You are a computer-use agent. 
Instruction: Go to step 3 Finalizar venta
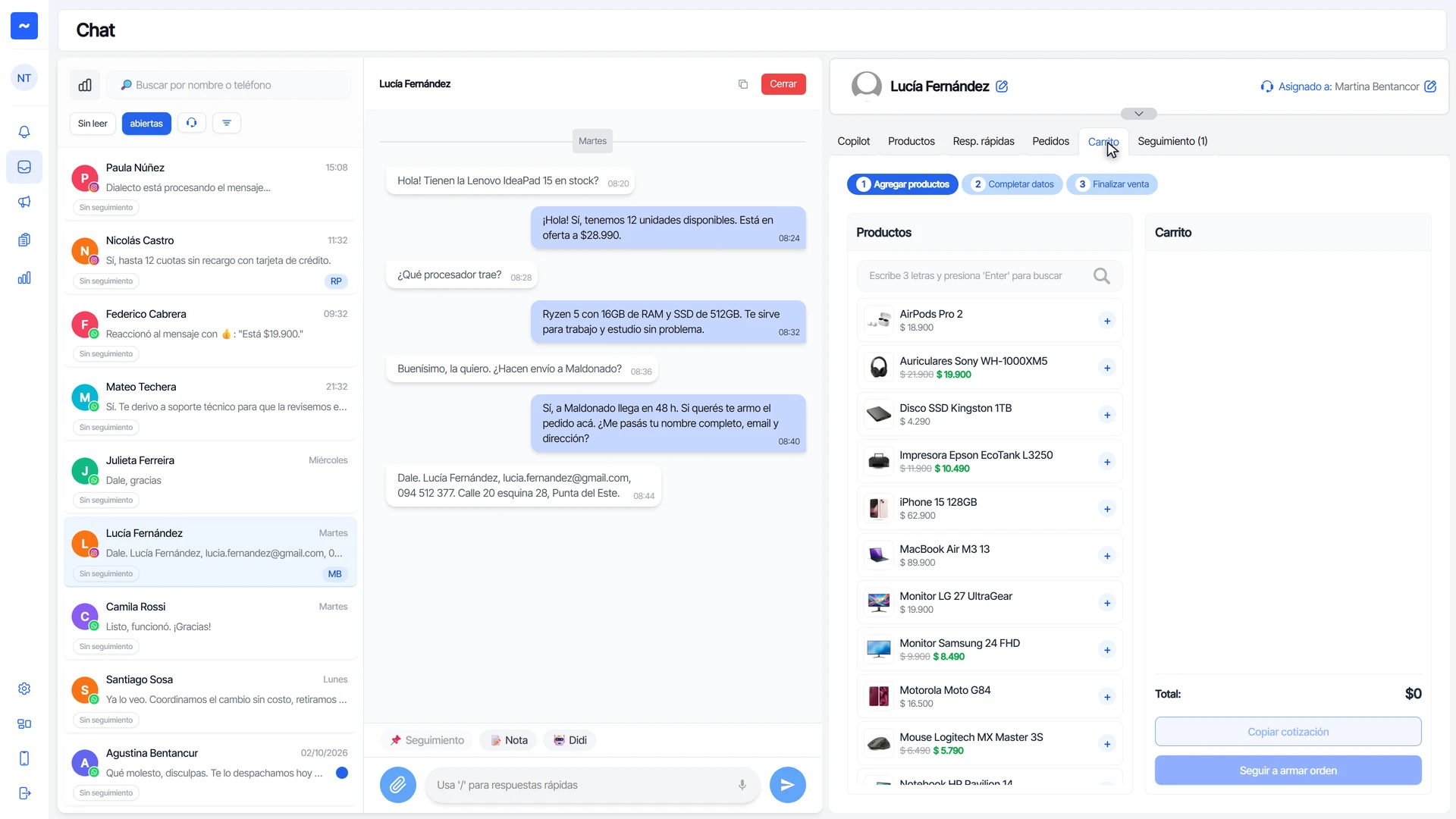[x=1112, y=184]
